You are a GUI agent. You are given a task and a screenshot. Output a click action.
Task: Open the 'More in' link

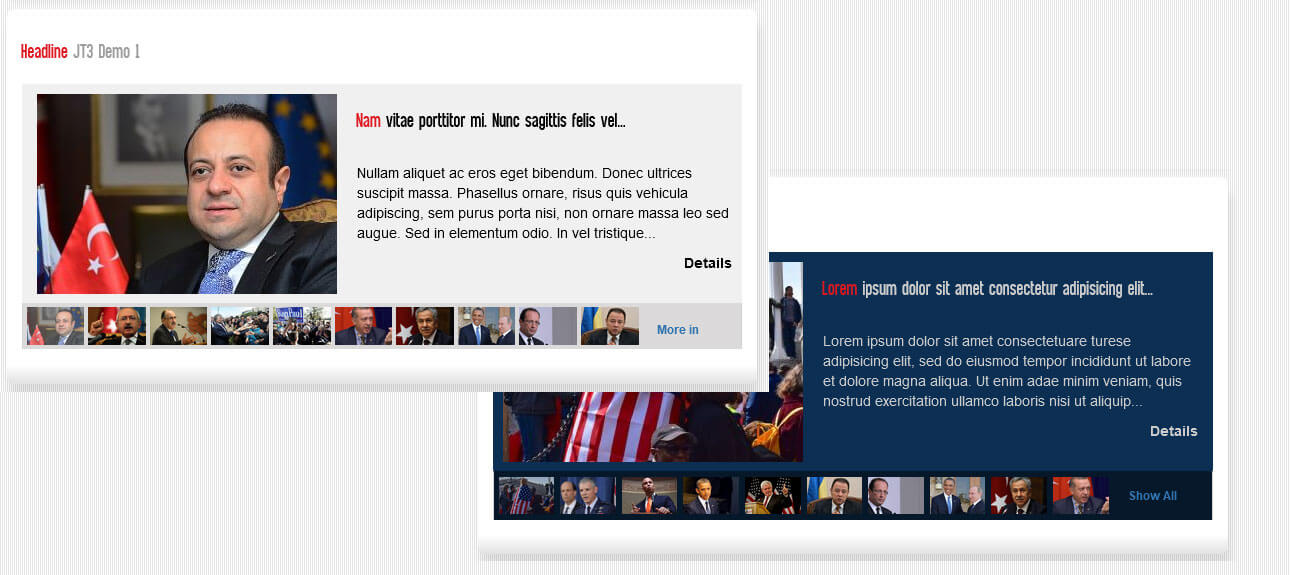[677, 330]
